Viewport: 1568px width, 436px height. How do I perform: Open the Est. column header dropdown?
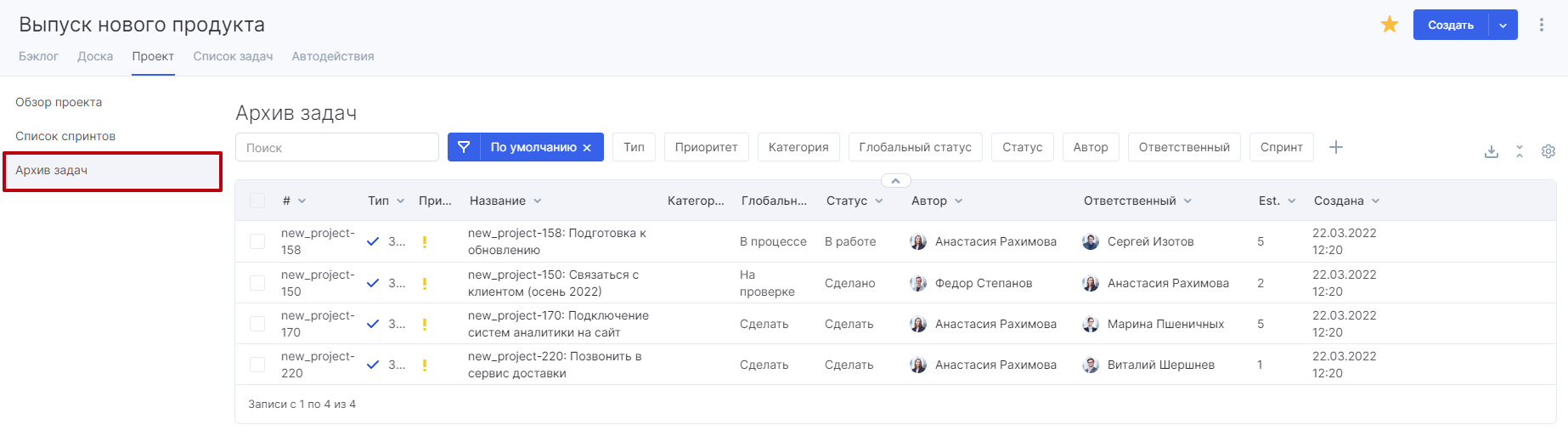pos(1291,201)
